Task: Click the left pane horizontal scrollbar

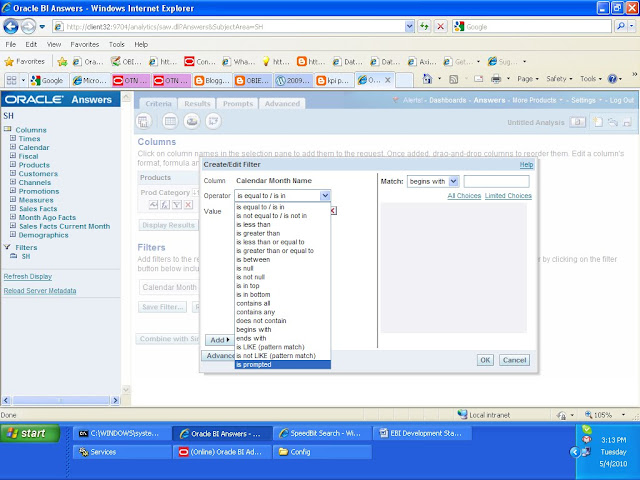Action: point(60,400)
